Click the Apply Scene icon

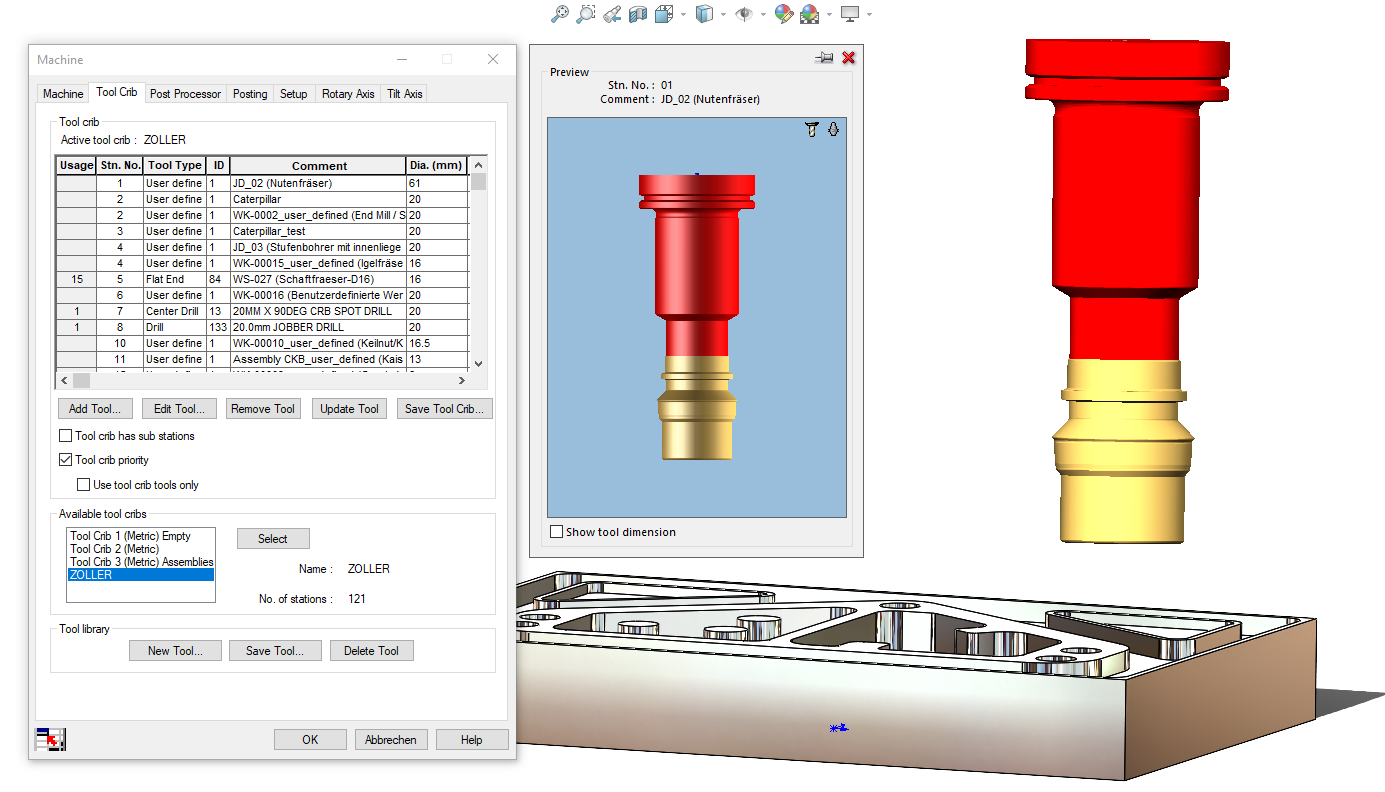coord(810,14)
